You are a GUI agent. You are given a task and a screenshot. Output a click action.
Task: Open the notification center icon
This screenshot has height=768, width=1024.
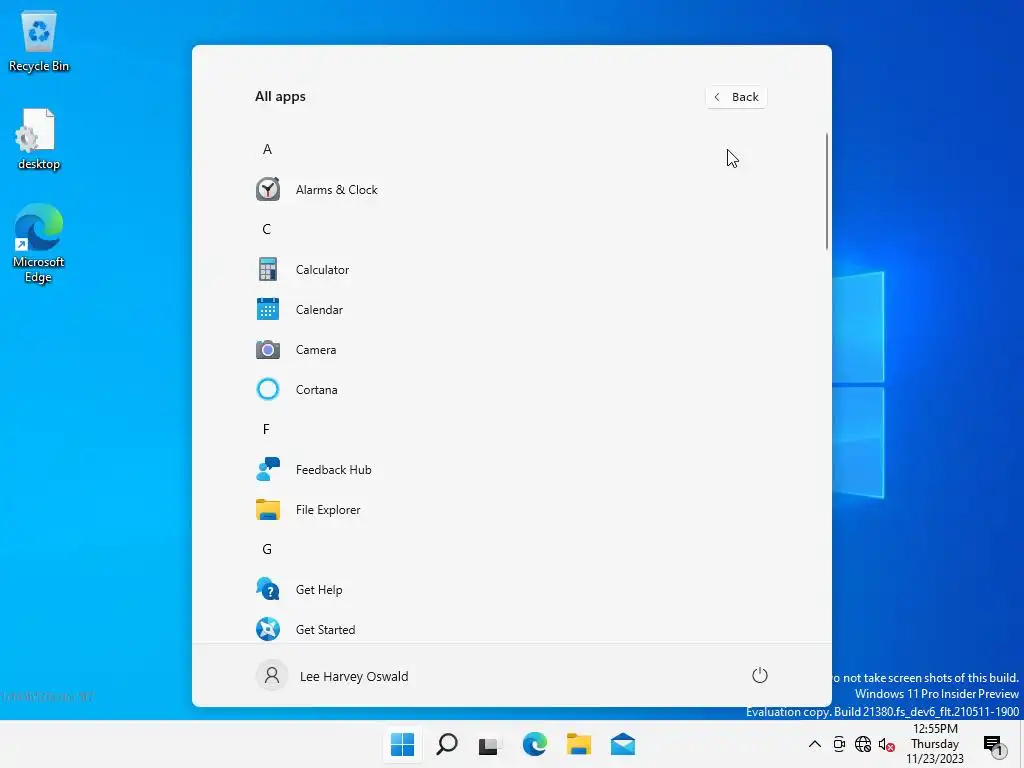pyautogui.click(x=993, y=744)
